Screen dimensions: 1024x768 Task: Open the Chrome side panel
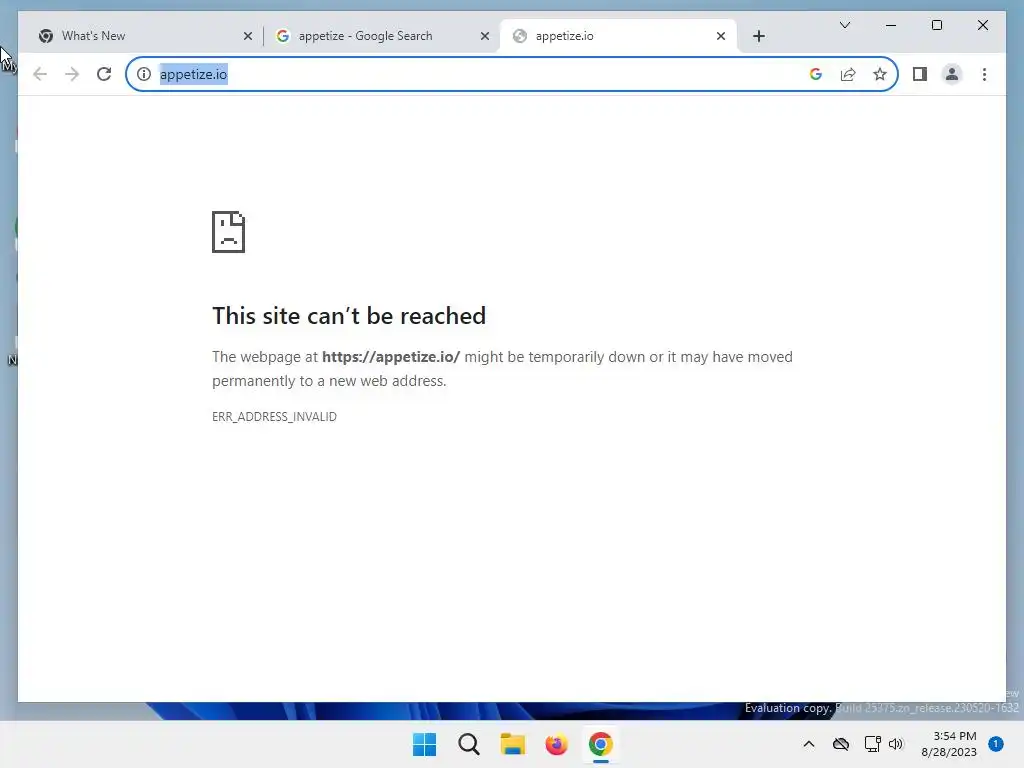click(x=920, y=74)
